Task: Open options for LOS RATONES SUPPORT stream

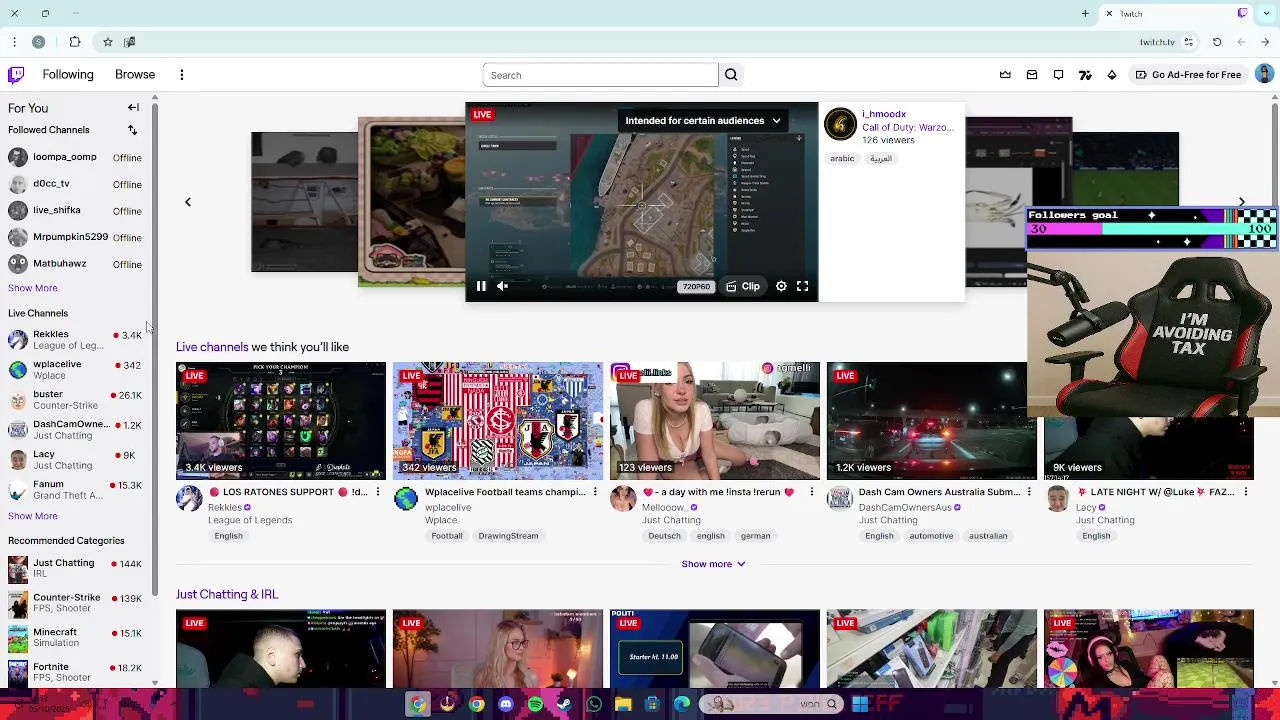Action: [x=378, y=492]
